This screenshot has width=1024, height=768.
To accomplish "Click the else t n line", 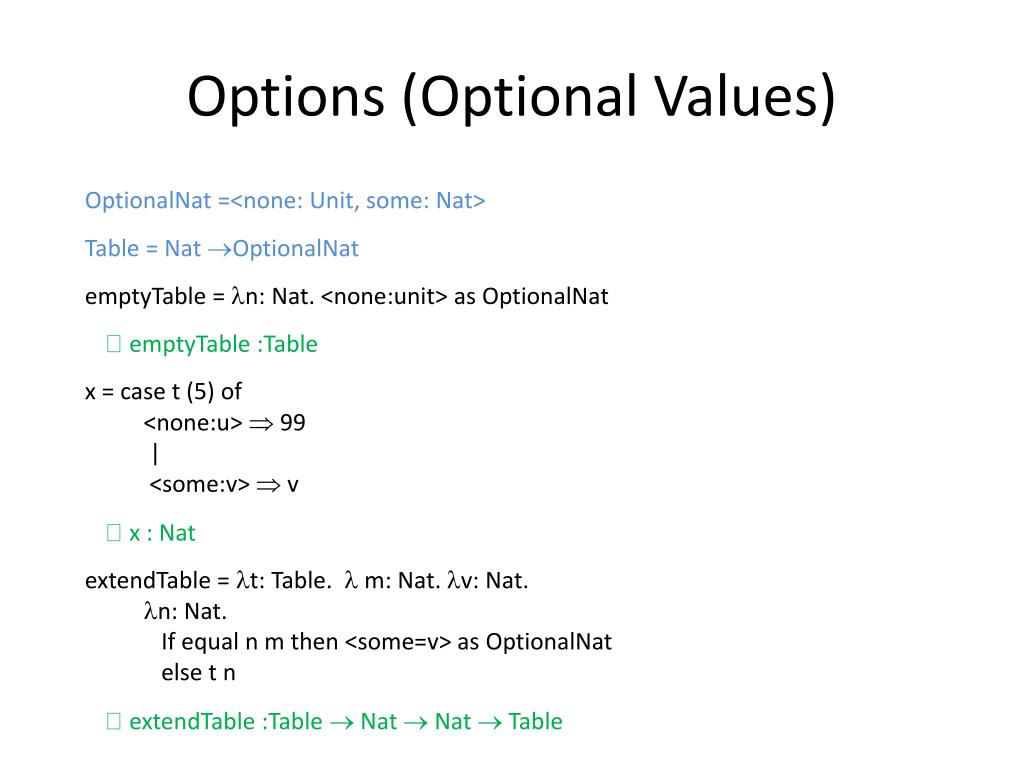I will [199, 673].
